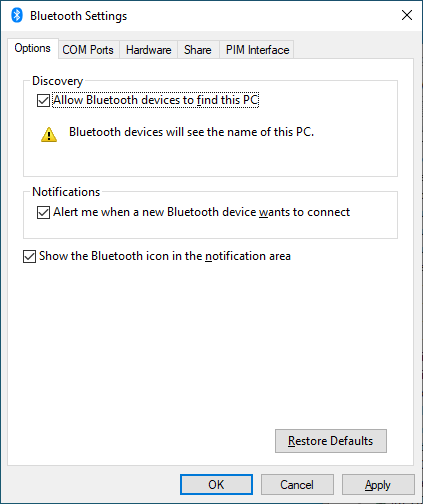Confirm settings with the OK button
This screenshot has height=504, width=423.
[216, 484]
